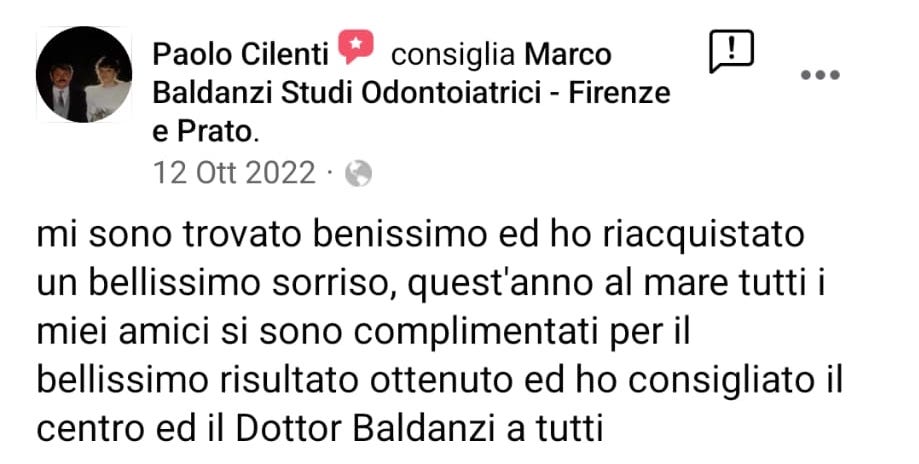Click the 12 Ott 2022 timestamp
919x464 pixels.
click(x=234, y=173)
